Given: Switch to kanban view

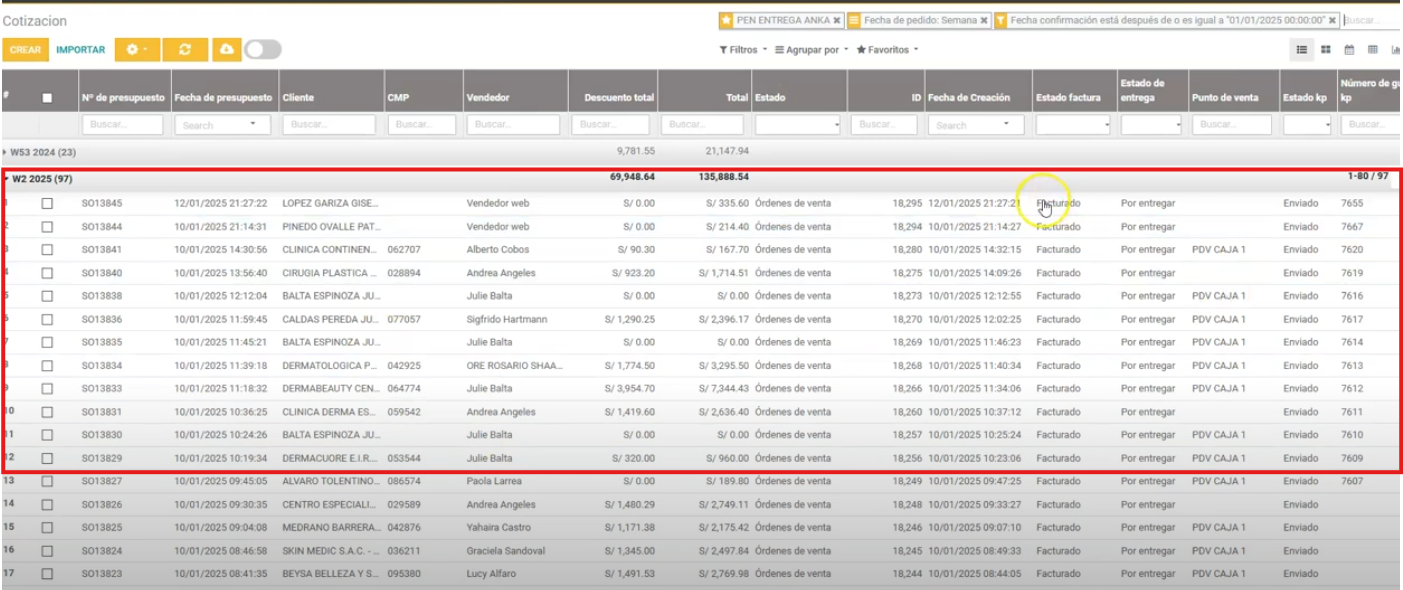Looking at the screenshot, I should (x=1325, y=49).
